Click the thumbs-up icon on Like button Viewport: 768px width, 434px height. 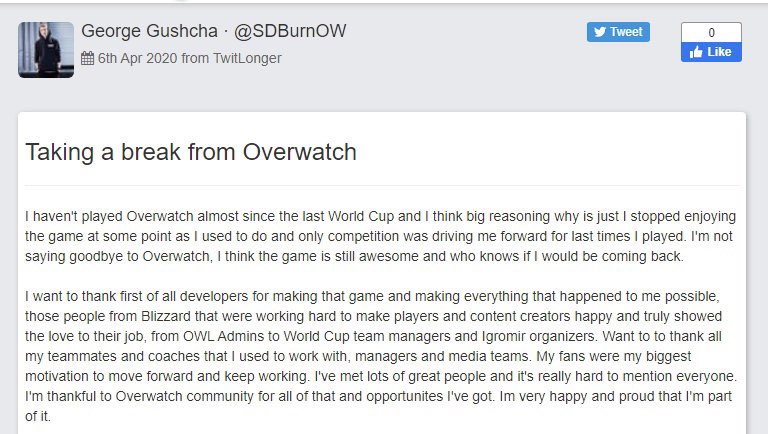pyautogui.click(x=694, y=52)
